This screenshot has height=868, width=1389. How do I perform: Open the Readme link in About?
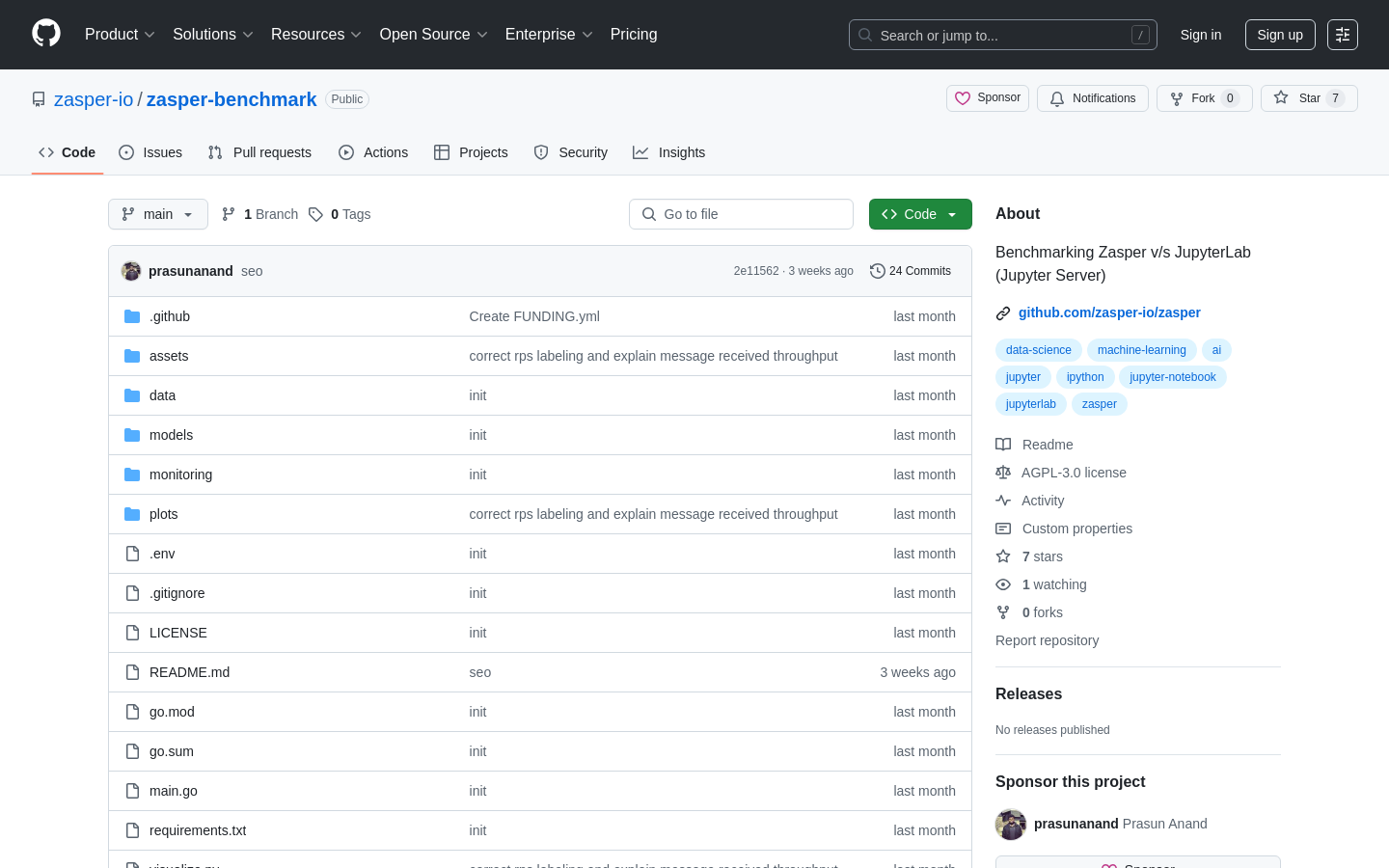pos(1034,445)
